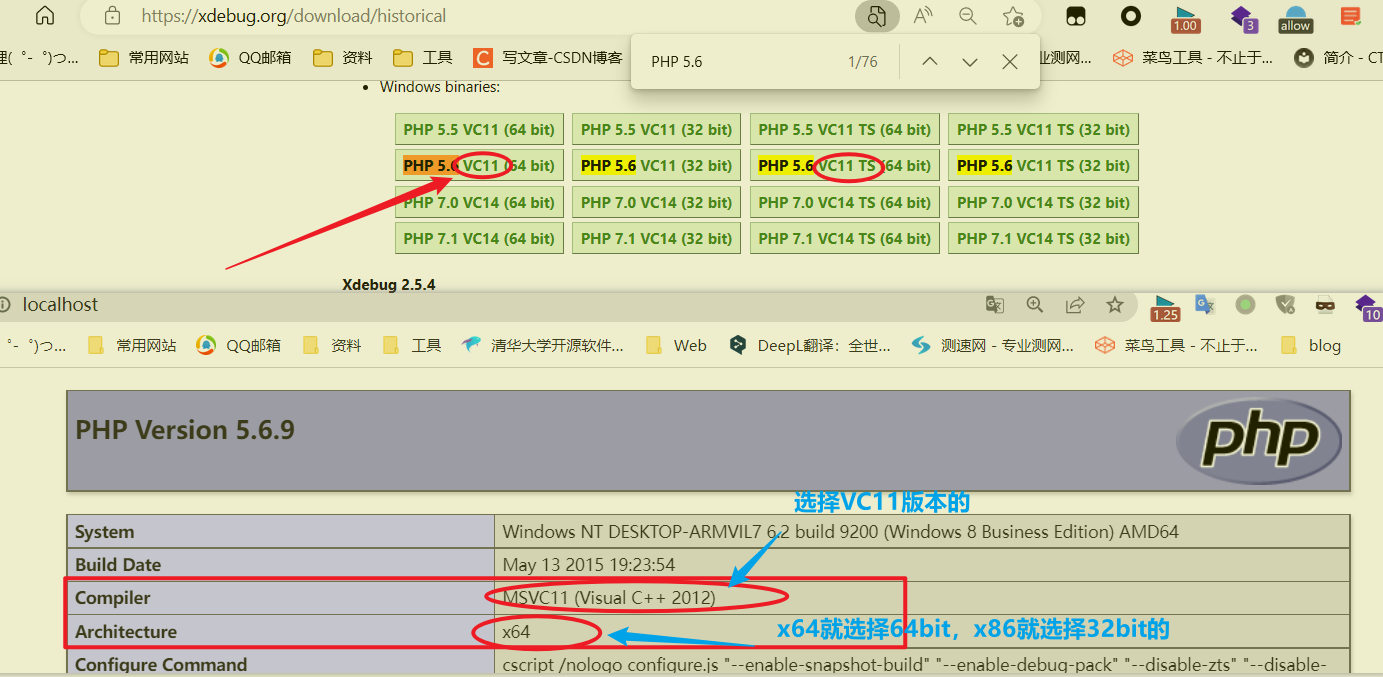Open the orange notes extension icon
The image size is (1383, 677).
tap(1351, 16)
